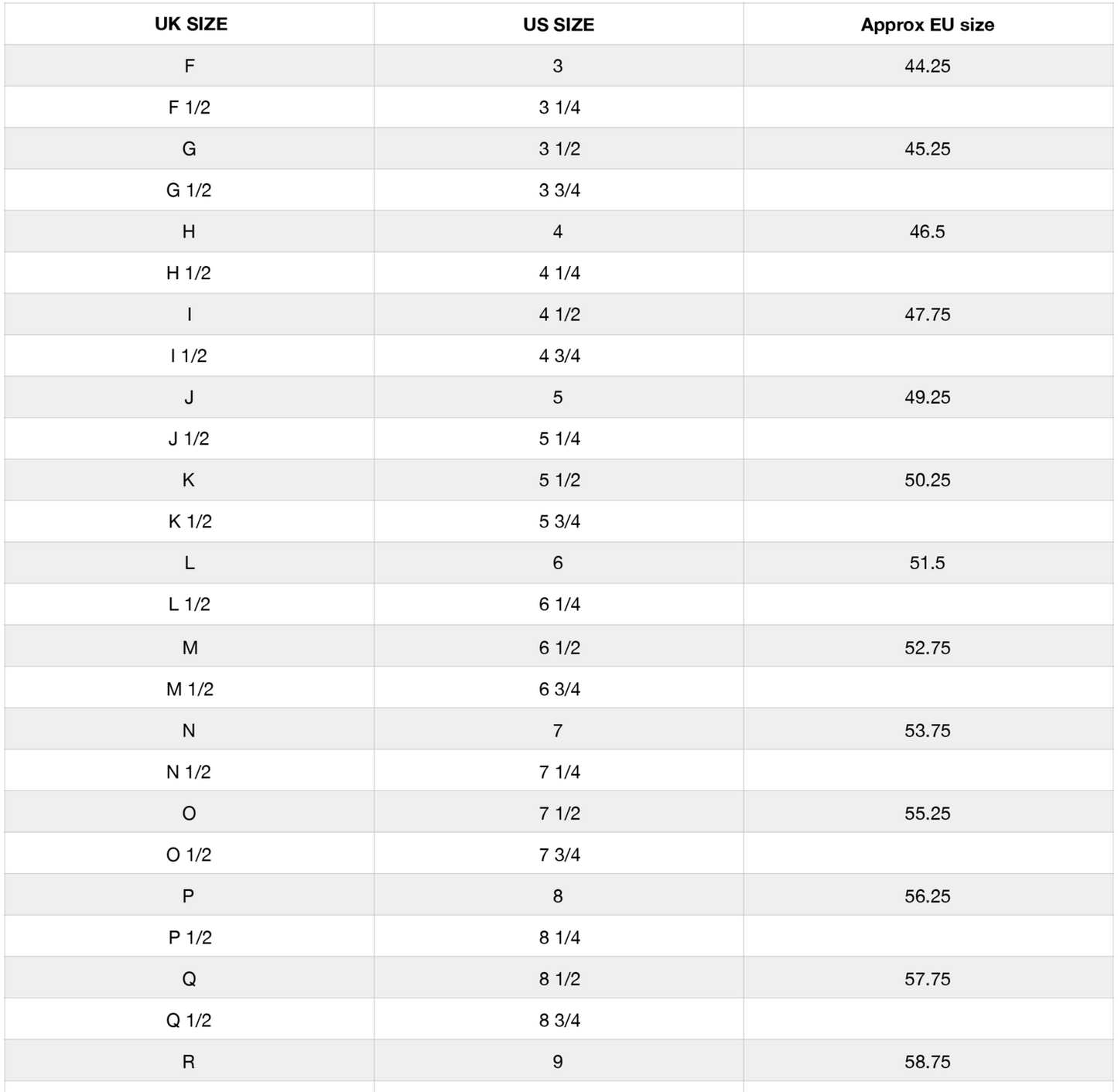Click the US size 8 3/4 cell
The width and height of the screenshot is (1118, 1092).
coord(559,1020)
